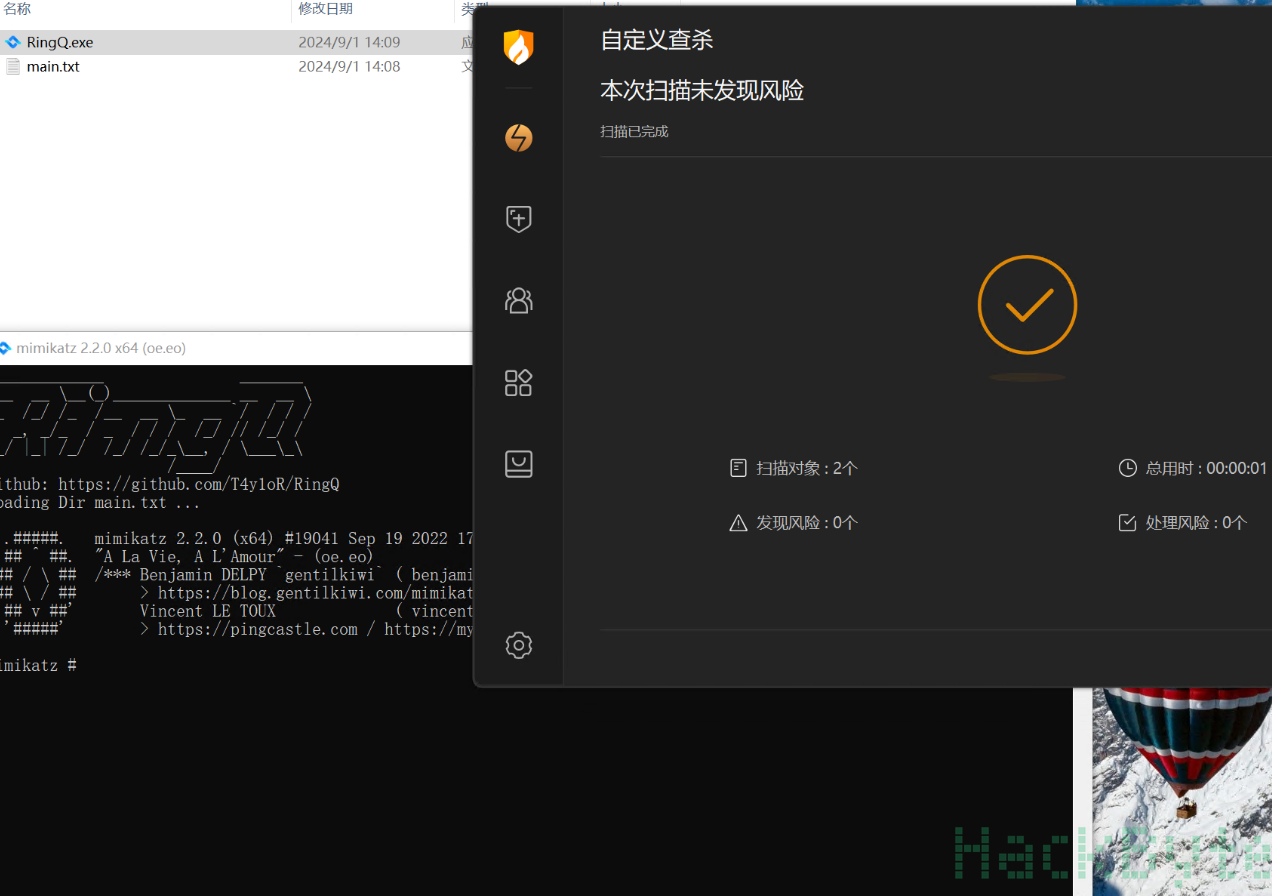
Task: Click the mimikatz console title bar icon
Action: (6, 348)
